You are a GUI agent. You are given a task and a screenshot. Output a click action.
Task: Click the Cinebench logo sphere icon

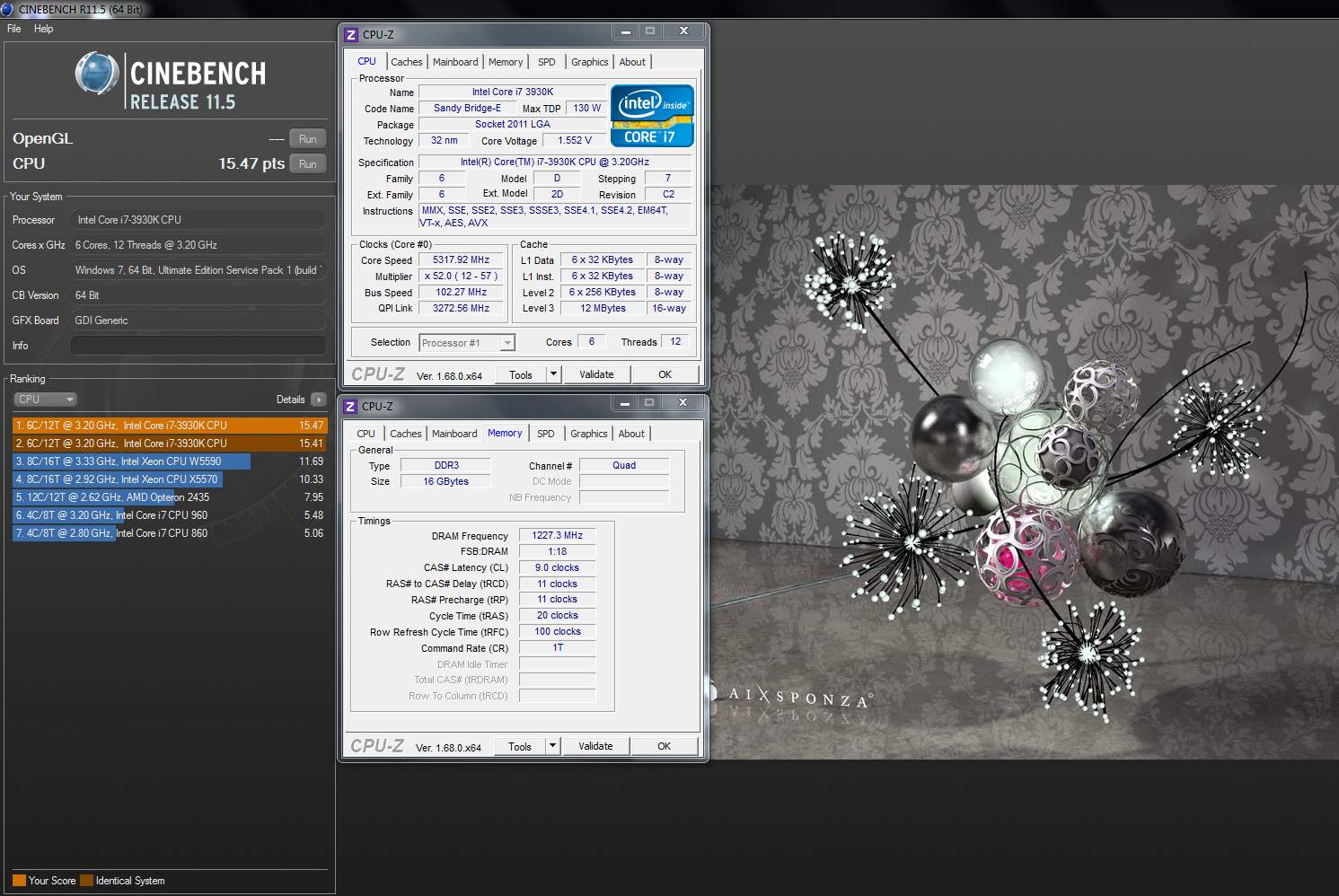pyautogui.click(x=97, y=74)
